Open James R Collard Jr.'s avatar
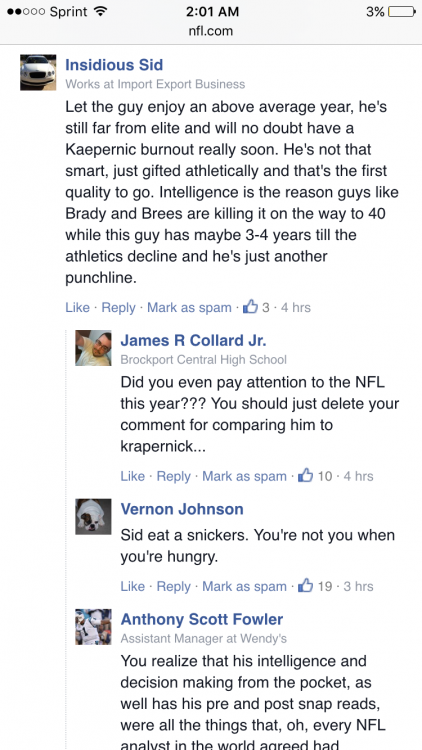The image size is (422, 750). pyautogui.click(x=93, y=348)
